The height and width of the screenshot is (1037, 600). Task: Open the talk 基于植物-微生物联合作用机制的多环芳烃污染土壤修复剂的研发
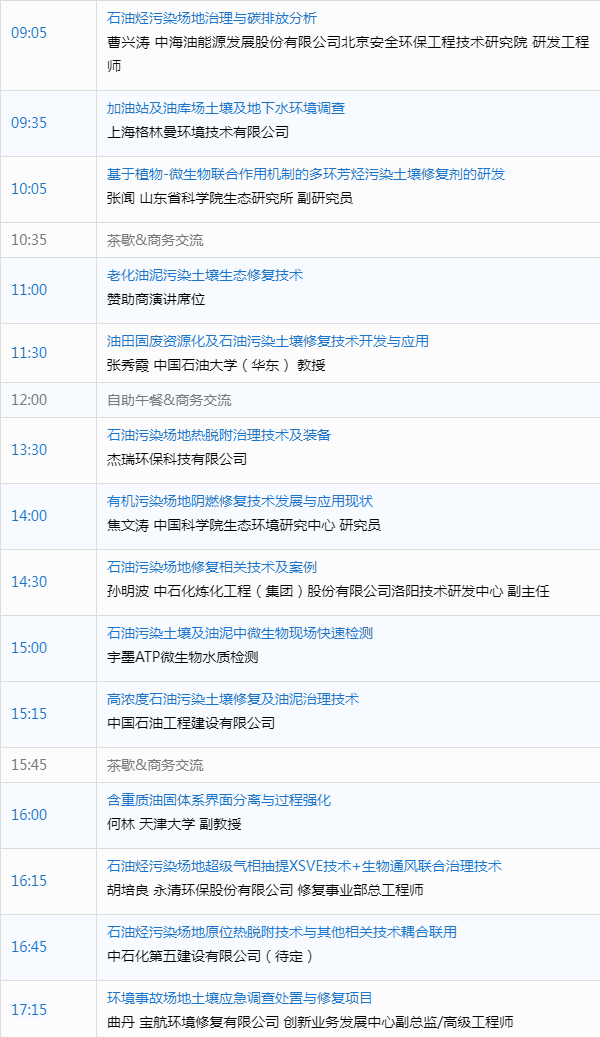pyautogui.click(x=306, y=174)
